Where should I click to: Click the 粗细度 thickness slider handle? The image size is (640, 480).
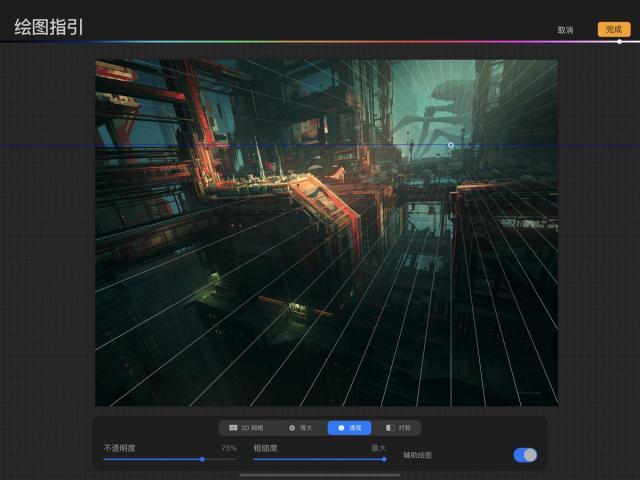(384, 459)
